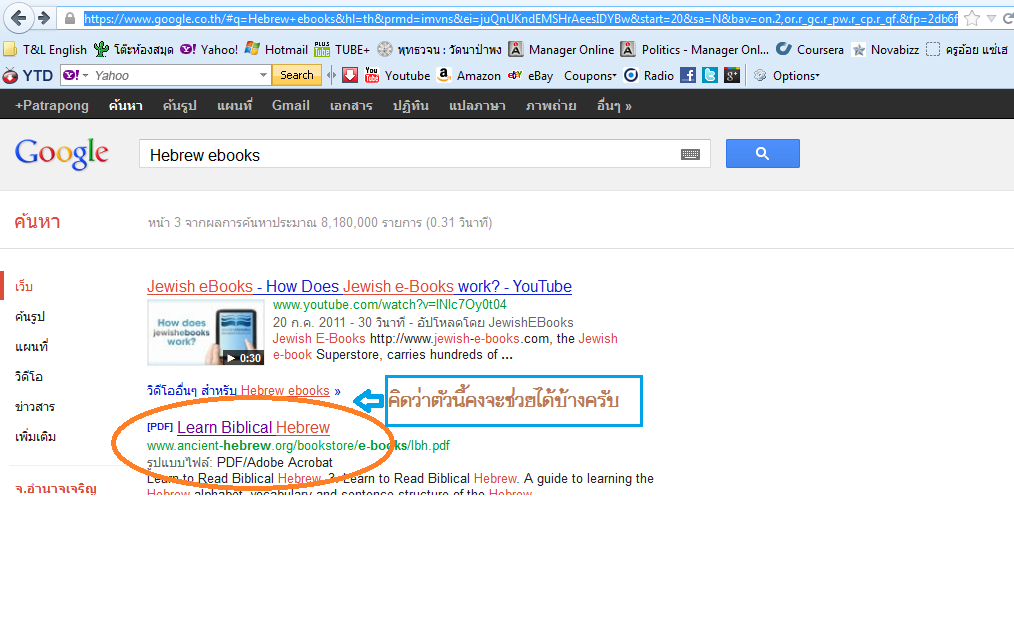This screenshot has height=637, width=1014.
Task: Open the Politics - Manager Online bookmark
Action: pos(695,49)
